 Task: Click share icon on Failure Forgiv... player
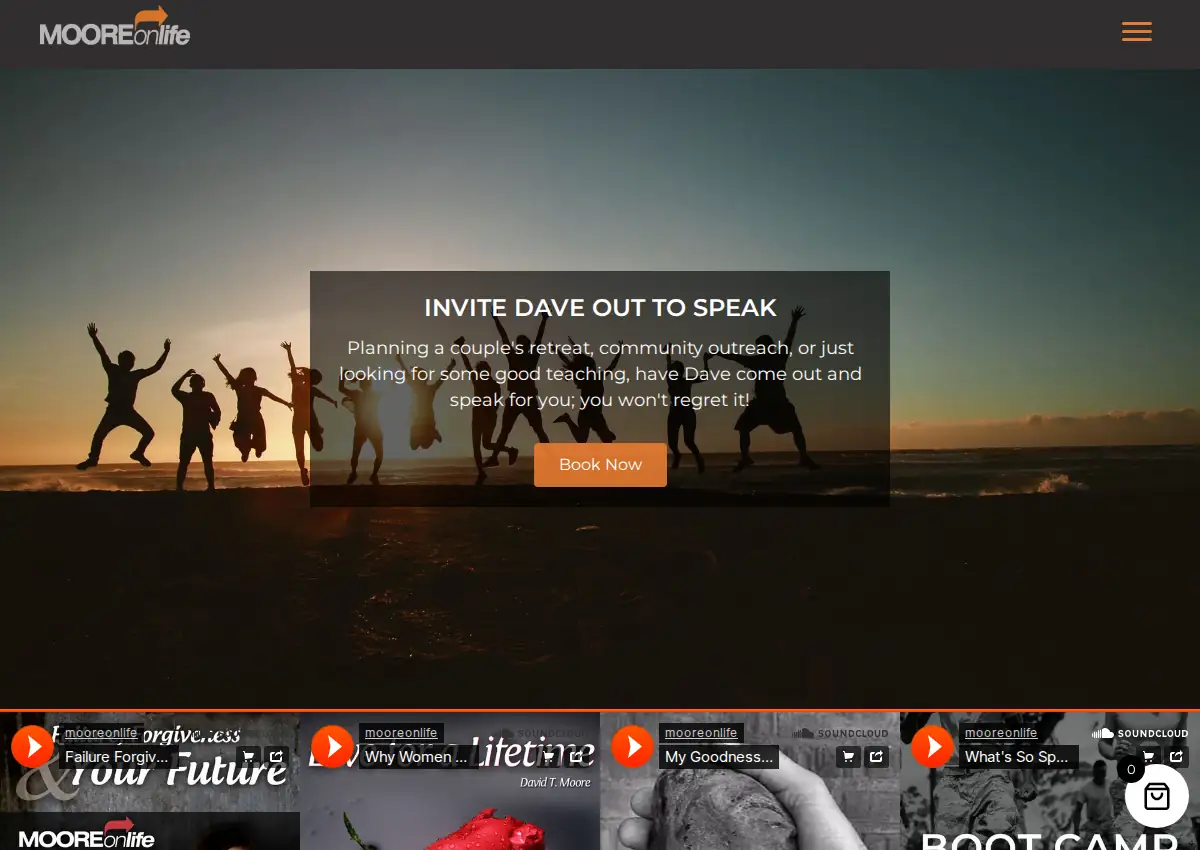[x=277, y=757]
